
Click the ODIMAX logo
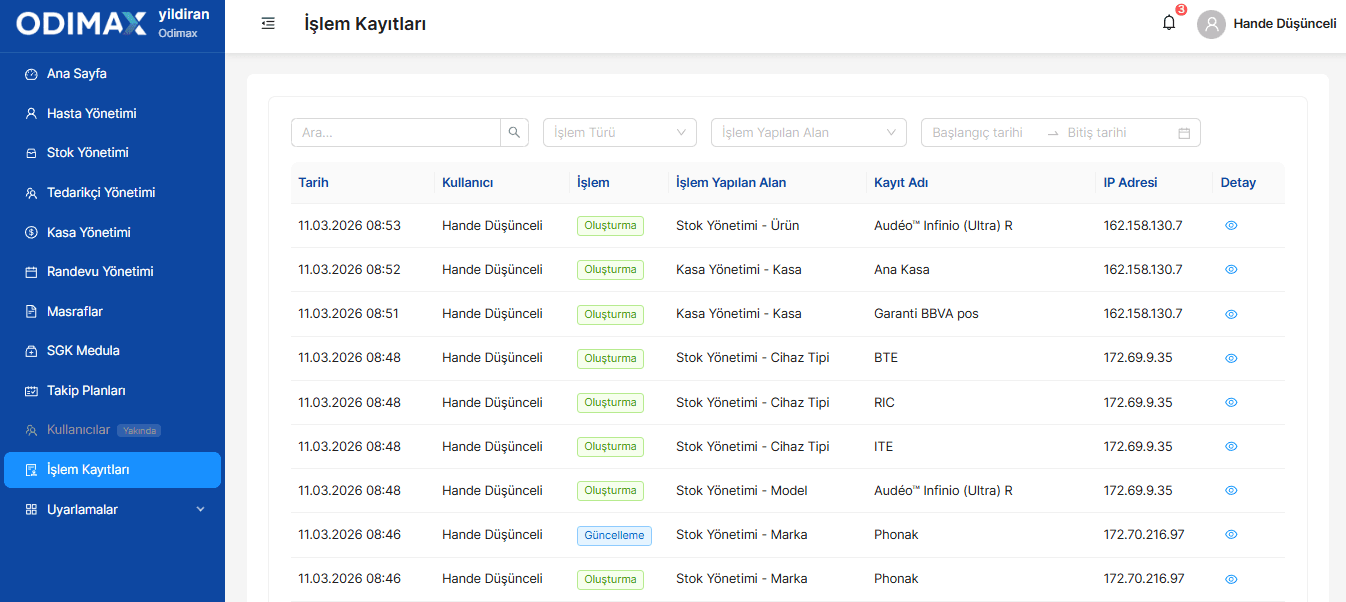81,24
